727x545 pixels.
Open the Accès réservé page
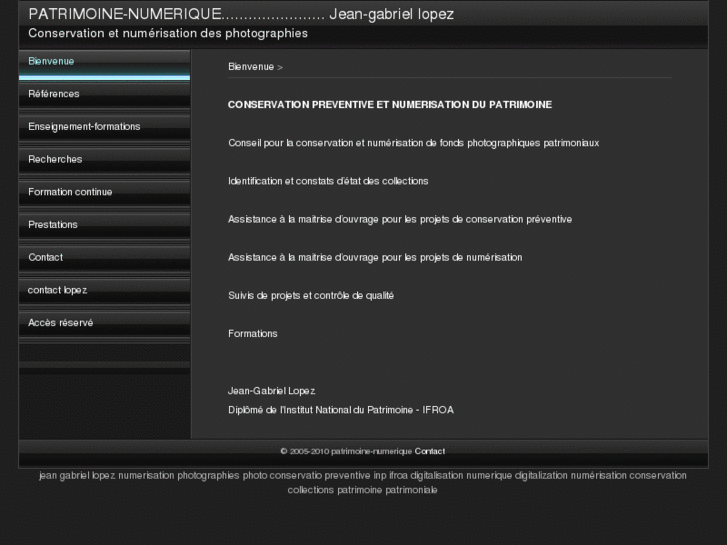tap(104, 323)
